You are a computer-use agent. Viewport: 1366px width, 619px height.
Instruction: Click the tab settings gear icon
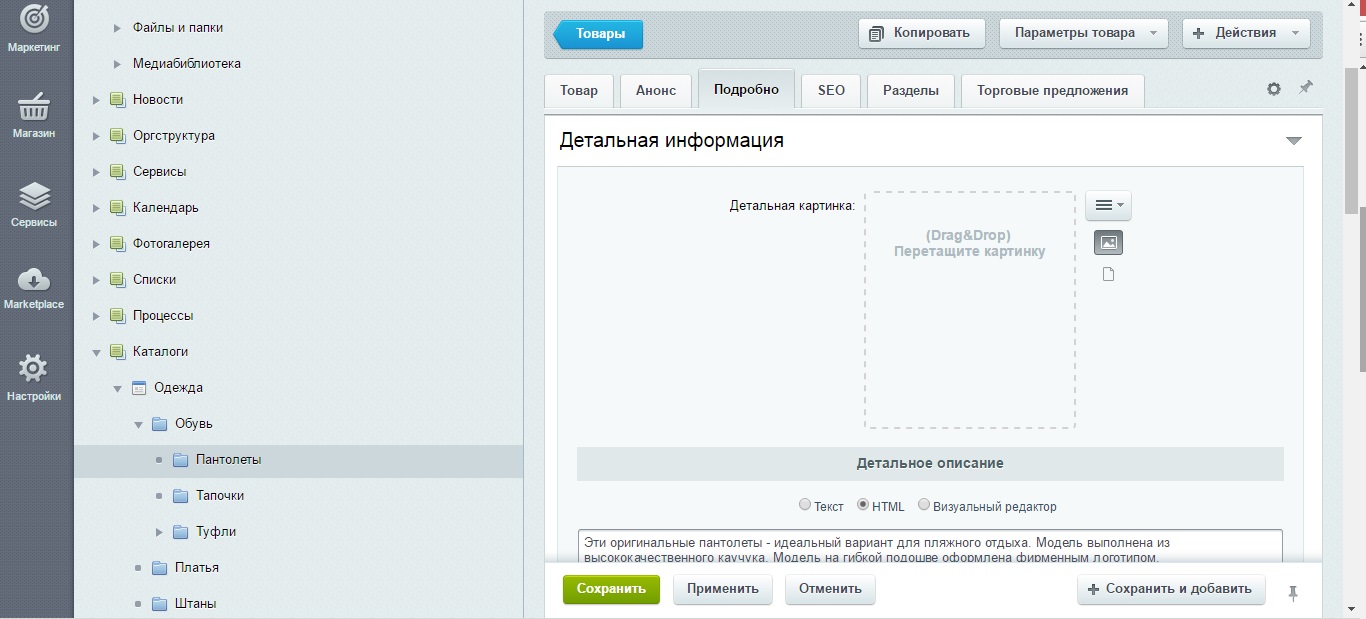coord(1273,89)
